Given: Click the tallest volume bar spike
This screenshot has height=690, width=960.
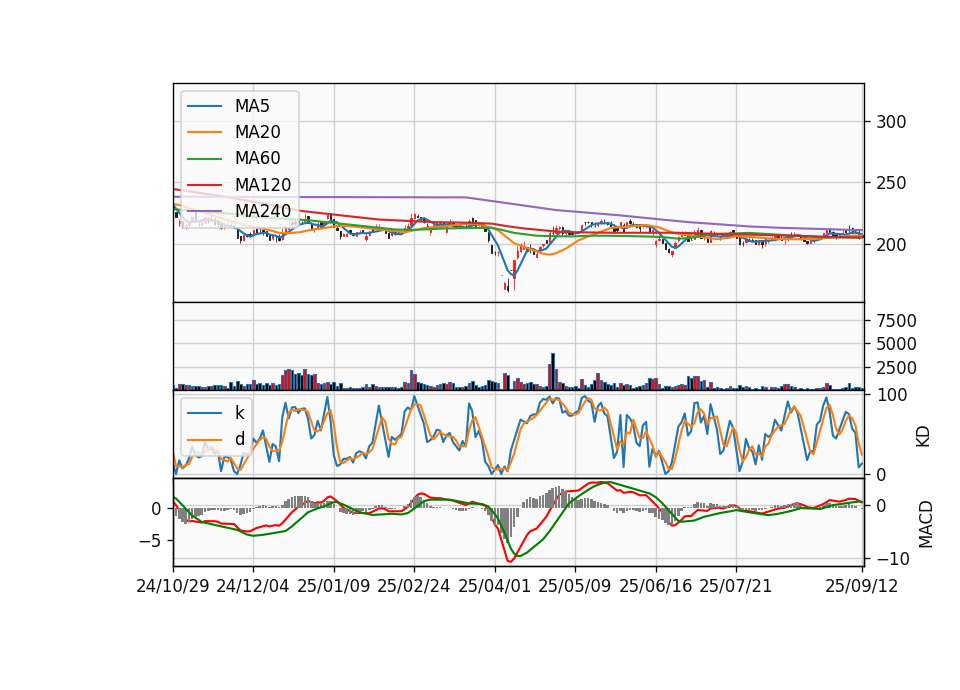Looking at the screenshot, I should pyautogui.click(x=553, y=372).
